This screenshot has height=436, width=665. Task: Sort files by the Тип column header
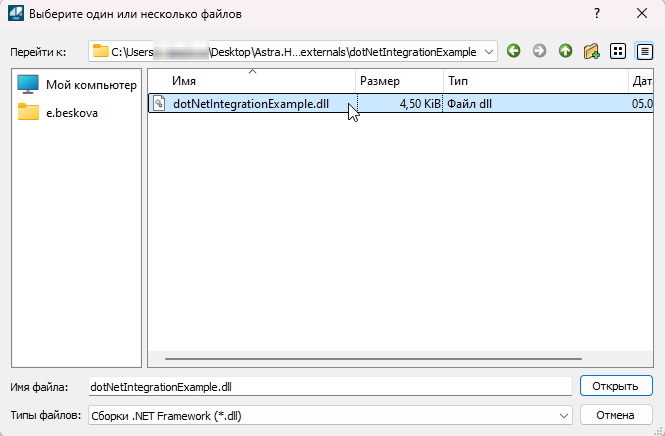tap(534, 80)
